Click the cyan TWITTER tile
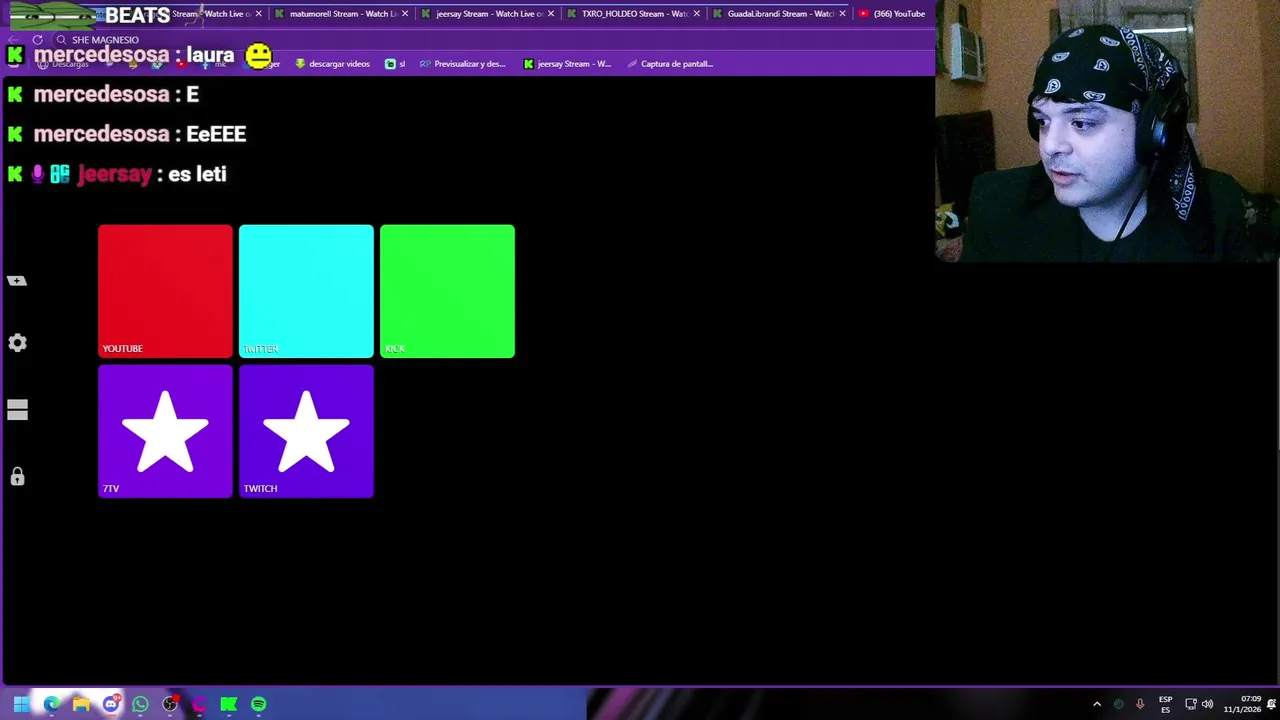The image size is (1280, 720). (x=306, y=291)
